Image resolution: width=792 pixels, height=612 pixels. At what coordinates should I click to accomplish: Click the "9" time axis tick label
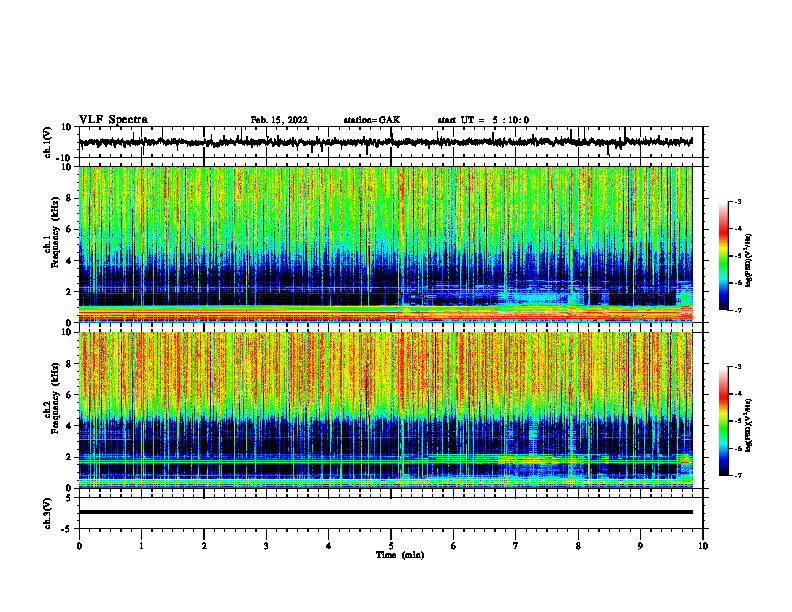[x=640, y=546]
